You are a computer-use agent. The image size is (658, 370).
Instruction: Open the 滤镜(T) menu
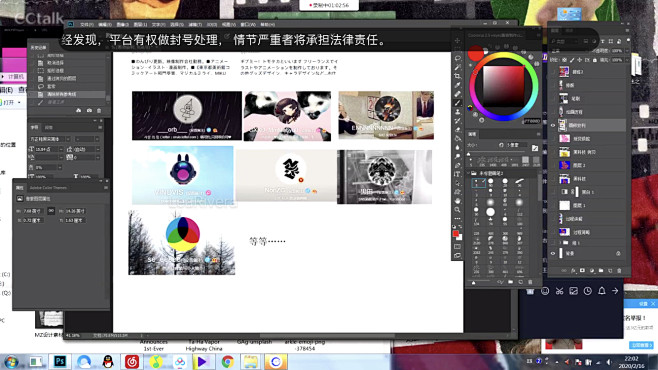point(195,24)
